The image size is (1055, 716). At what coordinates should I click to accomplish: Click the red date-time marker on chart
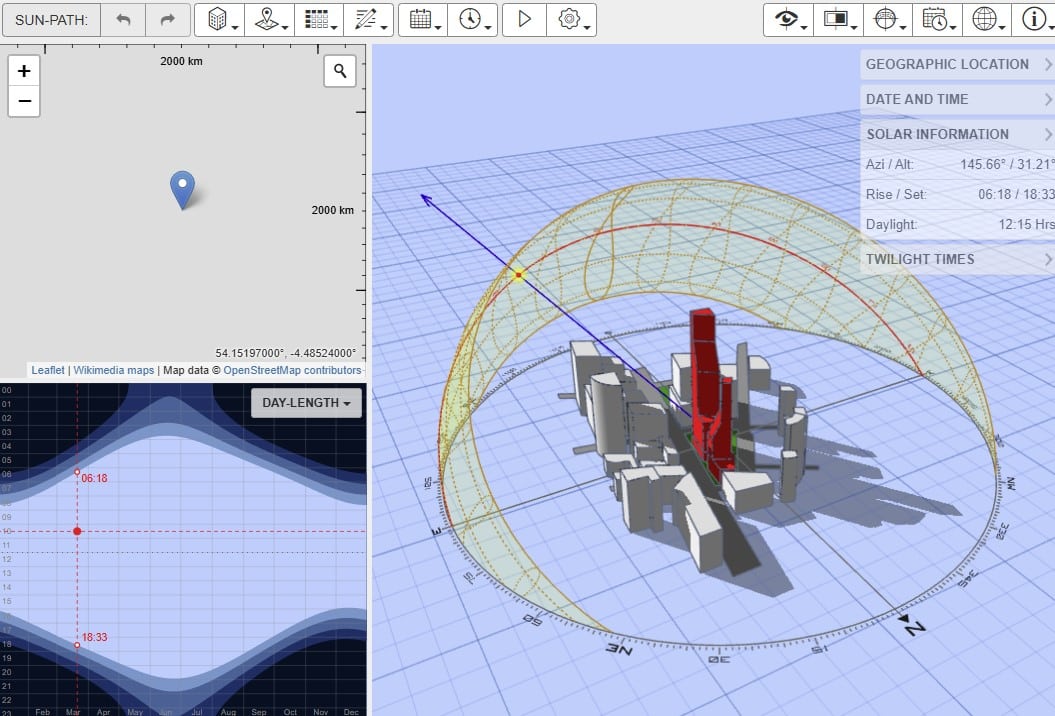77,531
